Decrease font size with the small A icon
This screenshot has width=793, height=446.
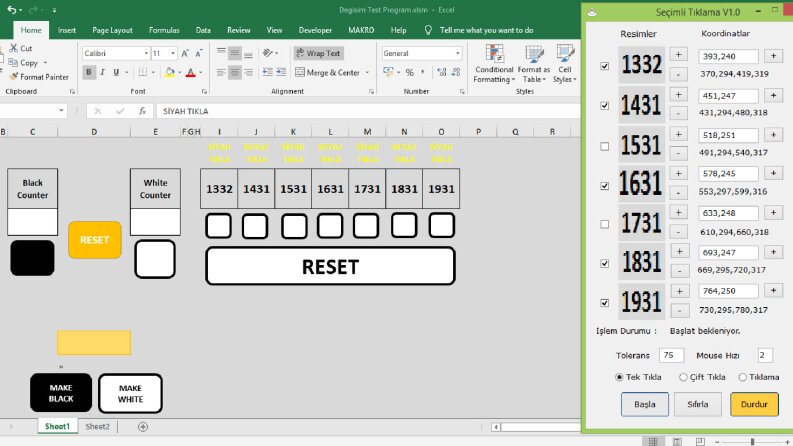click(199, 53)
